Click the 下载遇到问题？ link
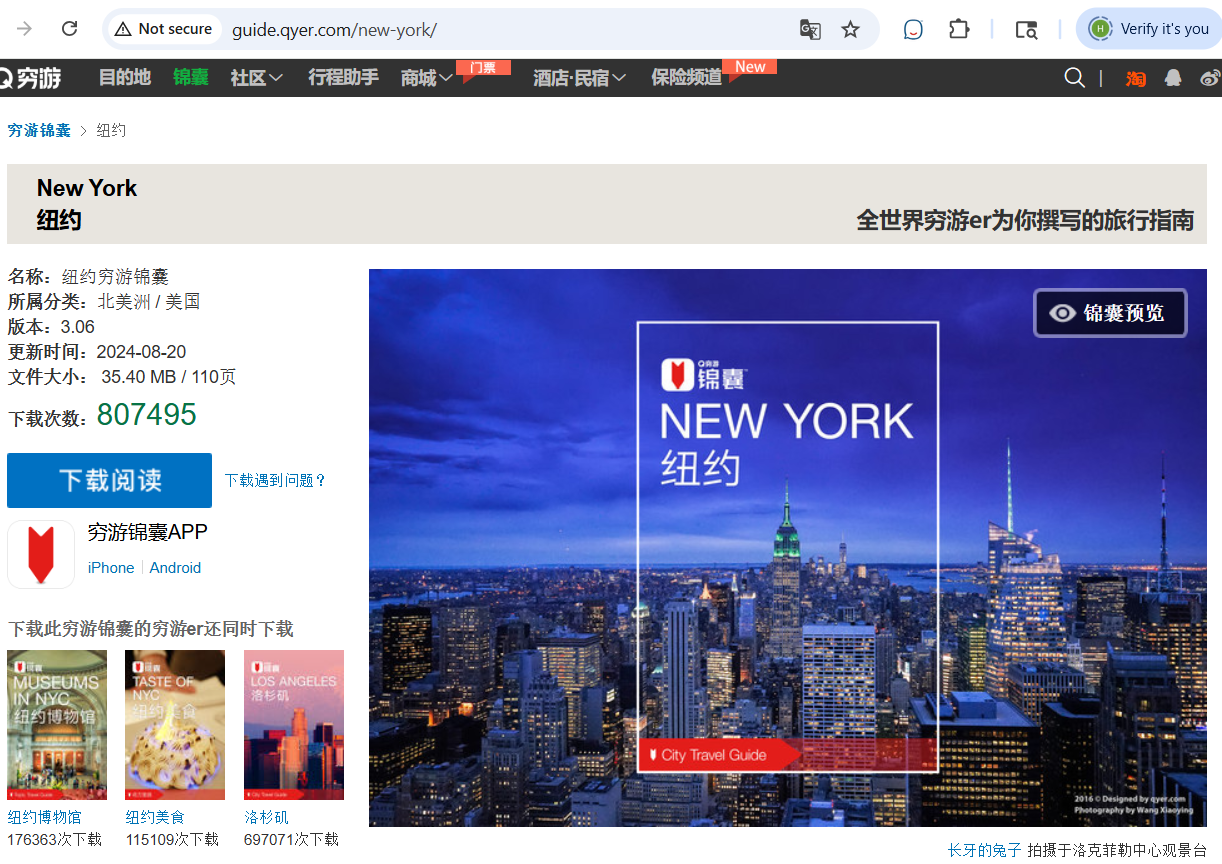Screen dimensions: 1222x864 click(x=275, y=481)
